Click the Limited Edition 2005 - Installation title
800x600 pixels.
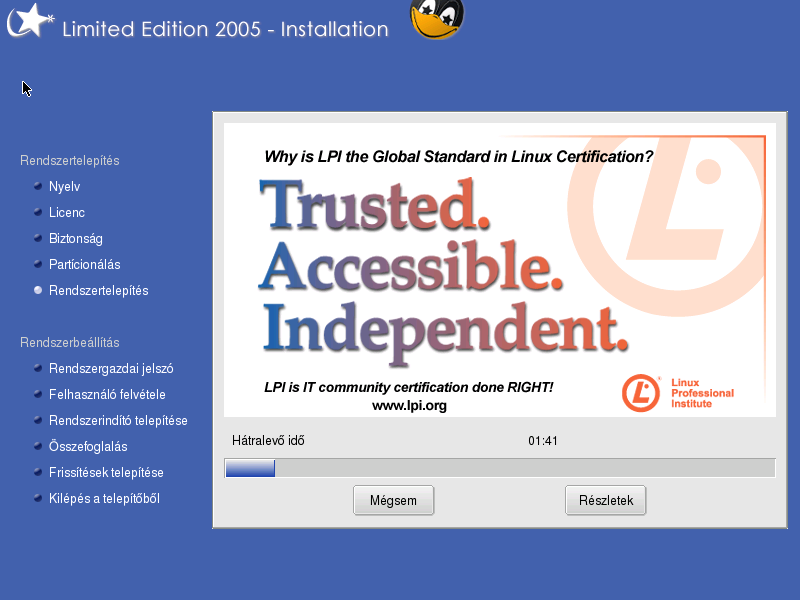pos(225,29)
